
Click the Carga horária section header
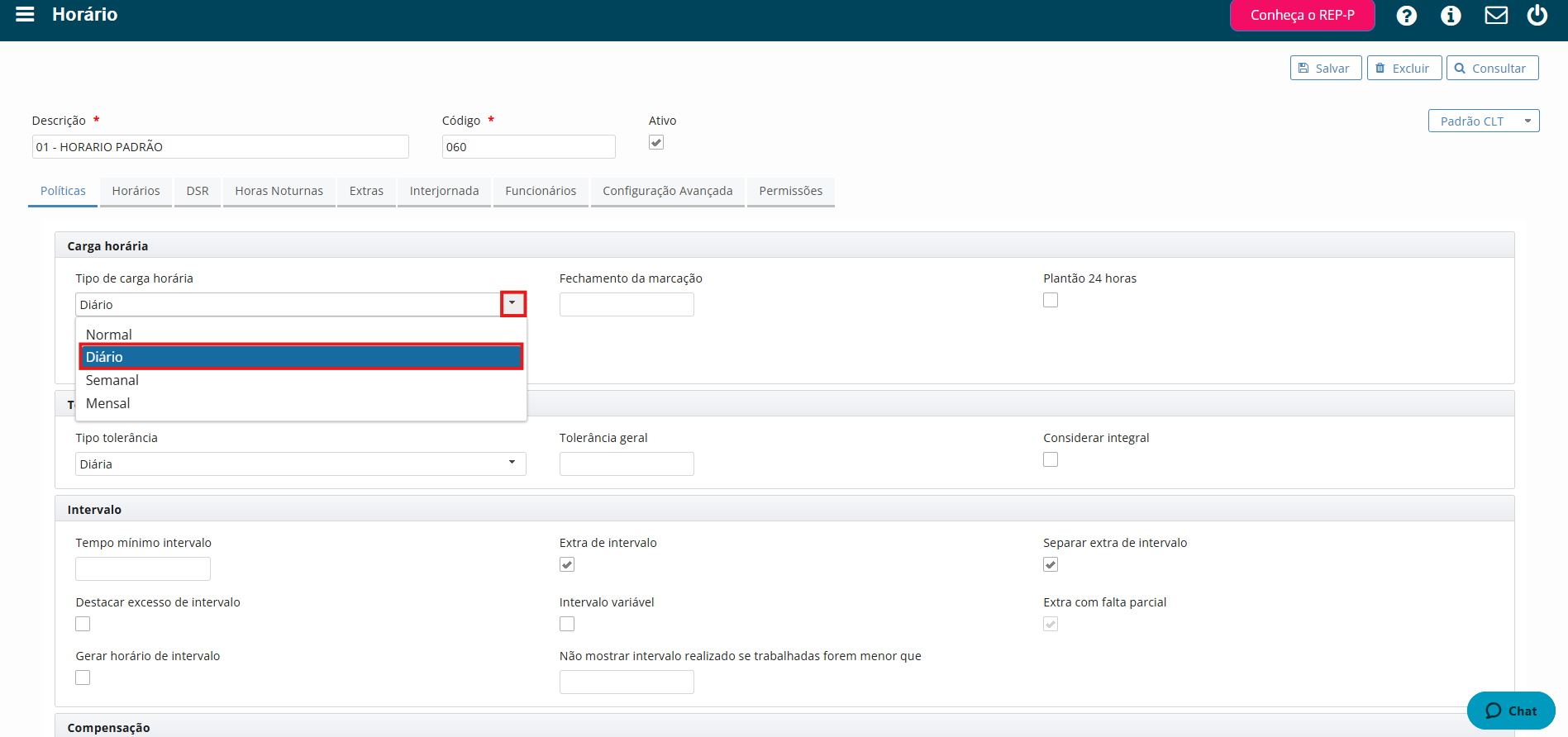pos(784,245)
